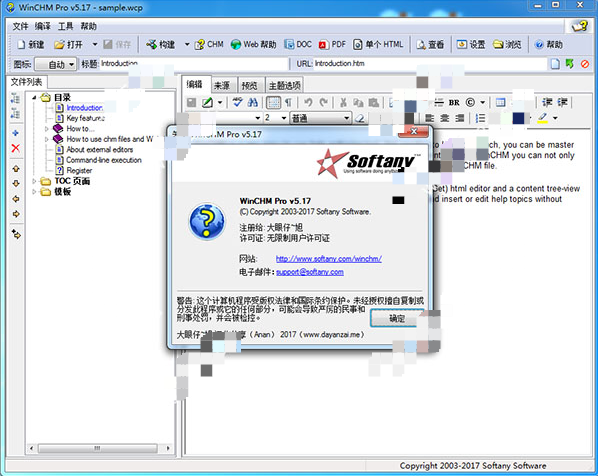Screen dimensions: 598x476
Task: Align text left
Action: click(x=430, y=118)
